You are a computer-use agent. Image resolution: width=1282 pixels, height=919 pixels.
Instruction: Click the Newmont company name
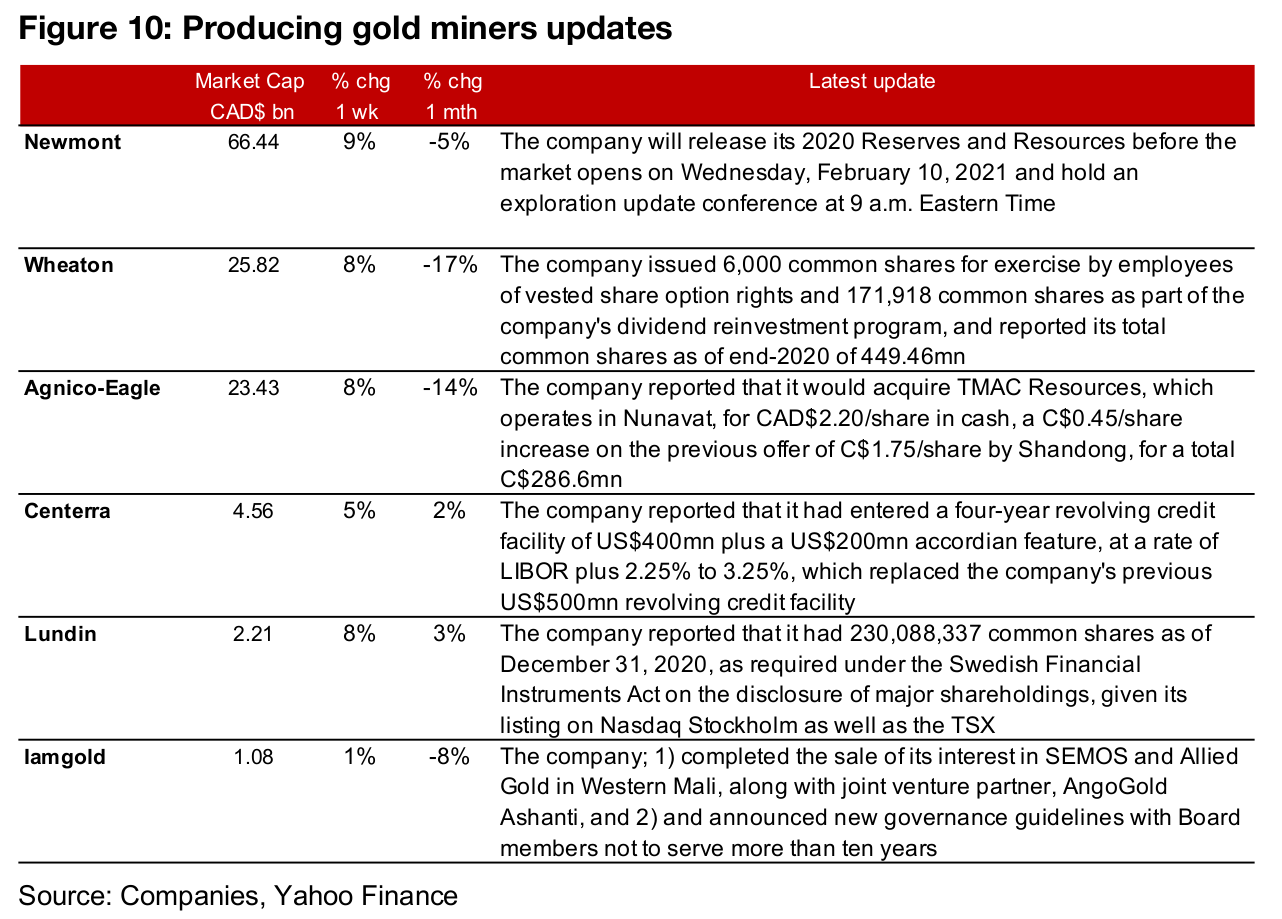[73, 142]
